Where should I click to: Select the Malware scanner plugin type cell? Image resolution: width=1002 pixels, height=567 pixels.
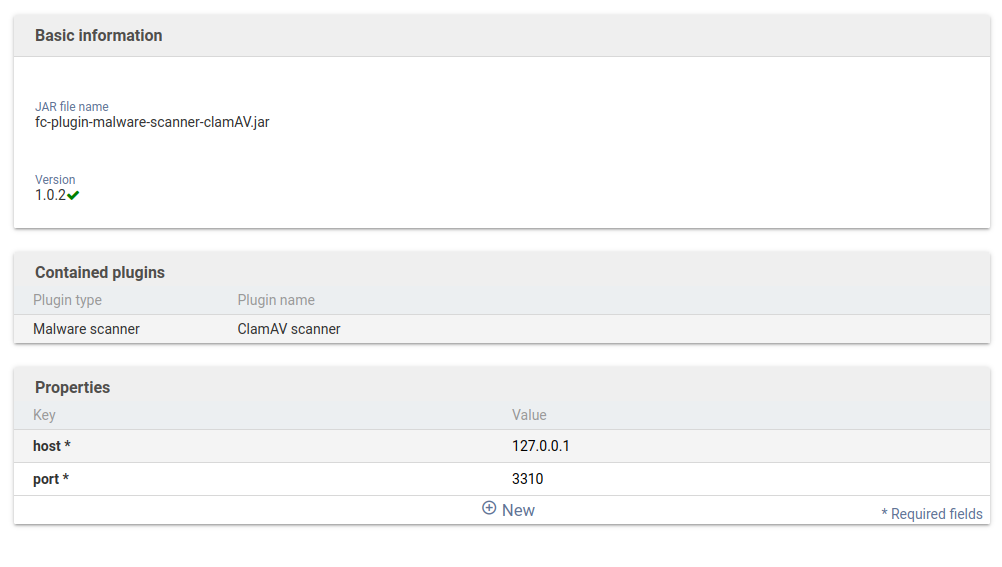point(86,329)
